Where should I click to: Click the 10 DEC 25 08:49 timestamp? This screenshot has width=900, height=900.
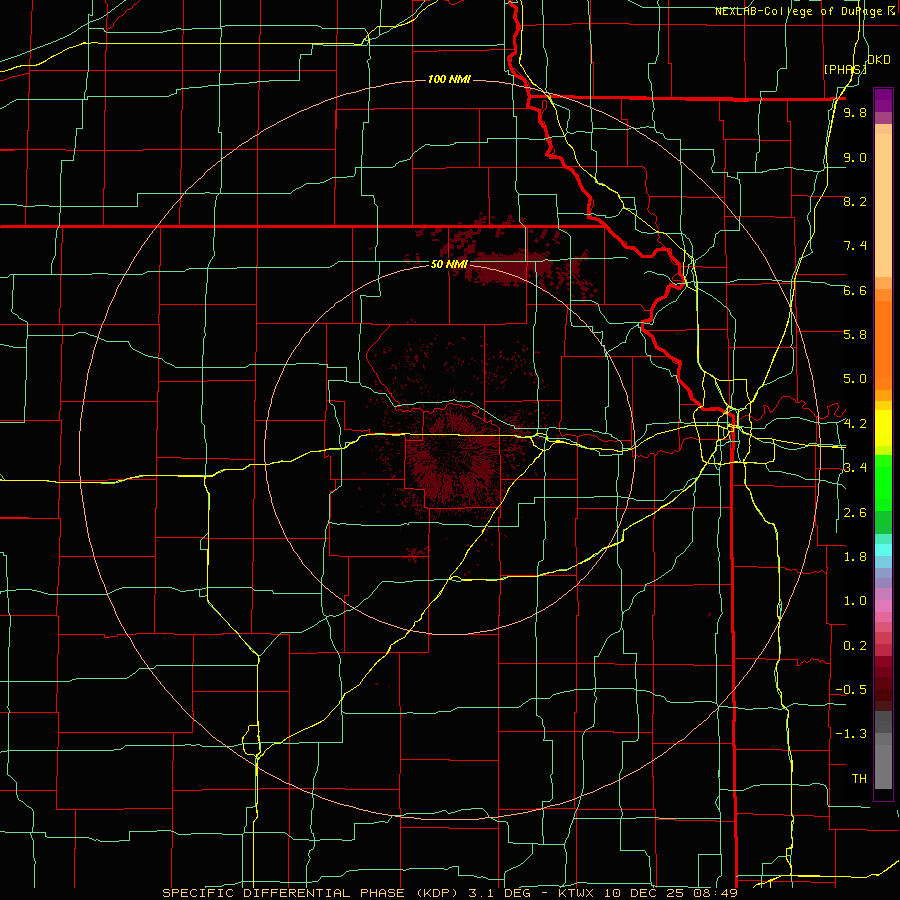click(x=670, y=893)
